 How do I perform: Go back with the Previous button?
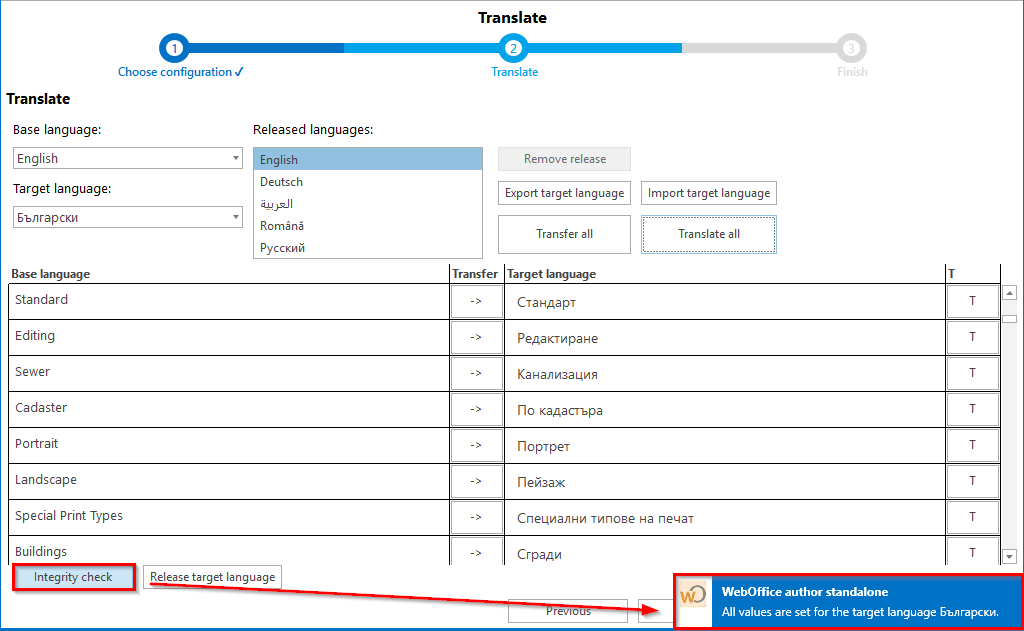click(x=568, y=611)
